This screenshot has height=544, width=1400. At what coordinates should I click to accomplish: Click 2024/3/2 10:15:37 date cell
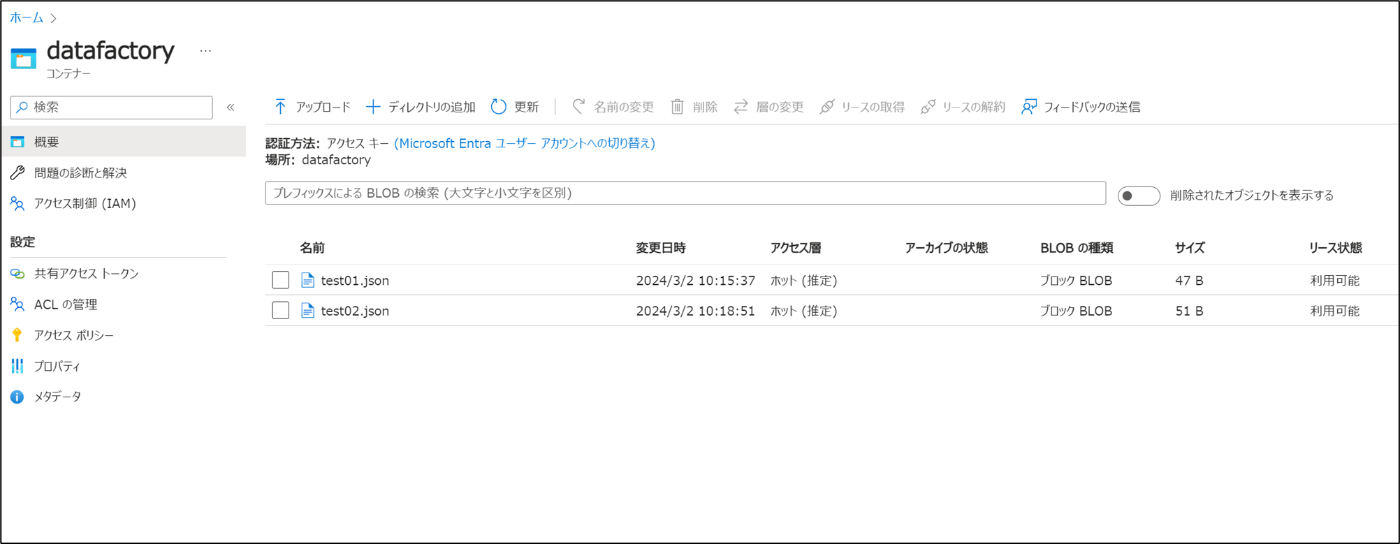click(696, 281)
